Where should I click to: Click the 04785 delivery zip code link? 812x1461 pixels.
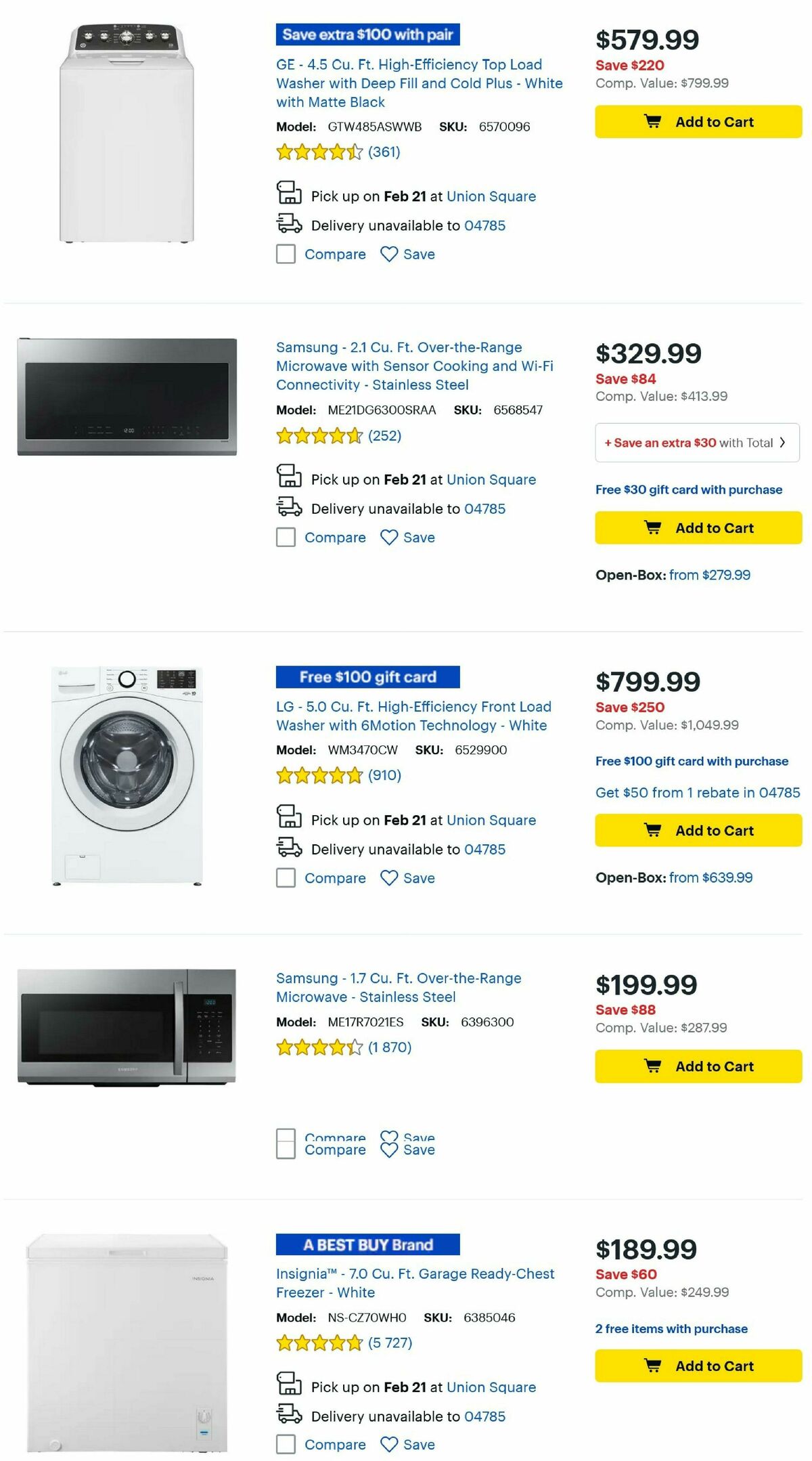tap(484, 225)
